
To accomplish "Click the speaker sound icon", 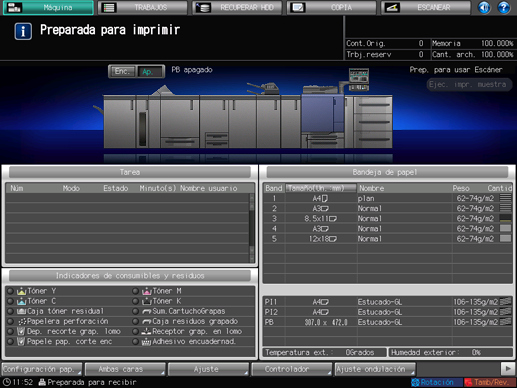I will [x=484, y=7].
